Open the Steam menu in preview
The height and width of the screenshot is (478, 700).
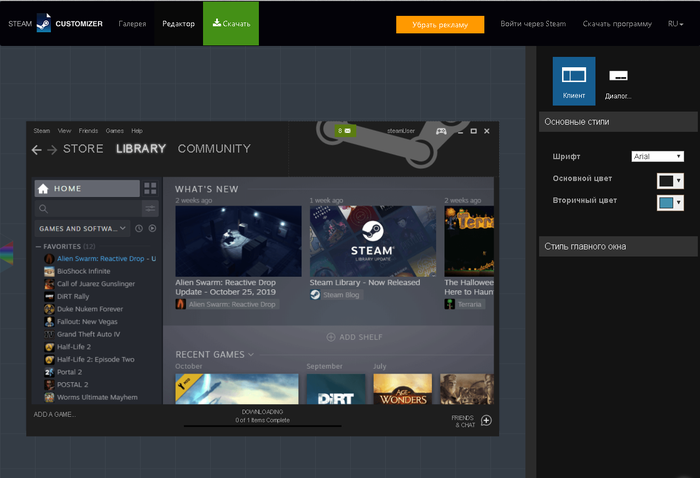(42, 131)
